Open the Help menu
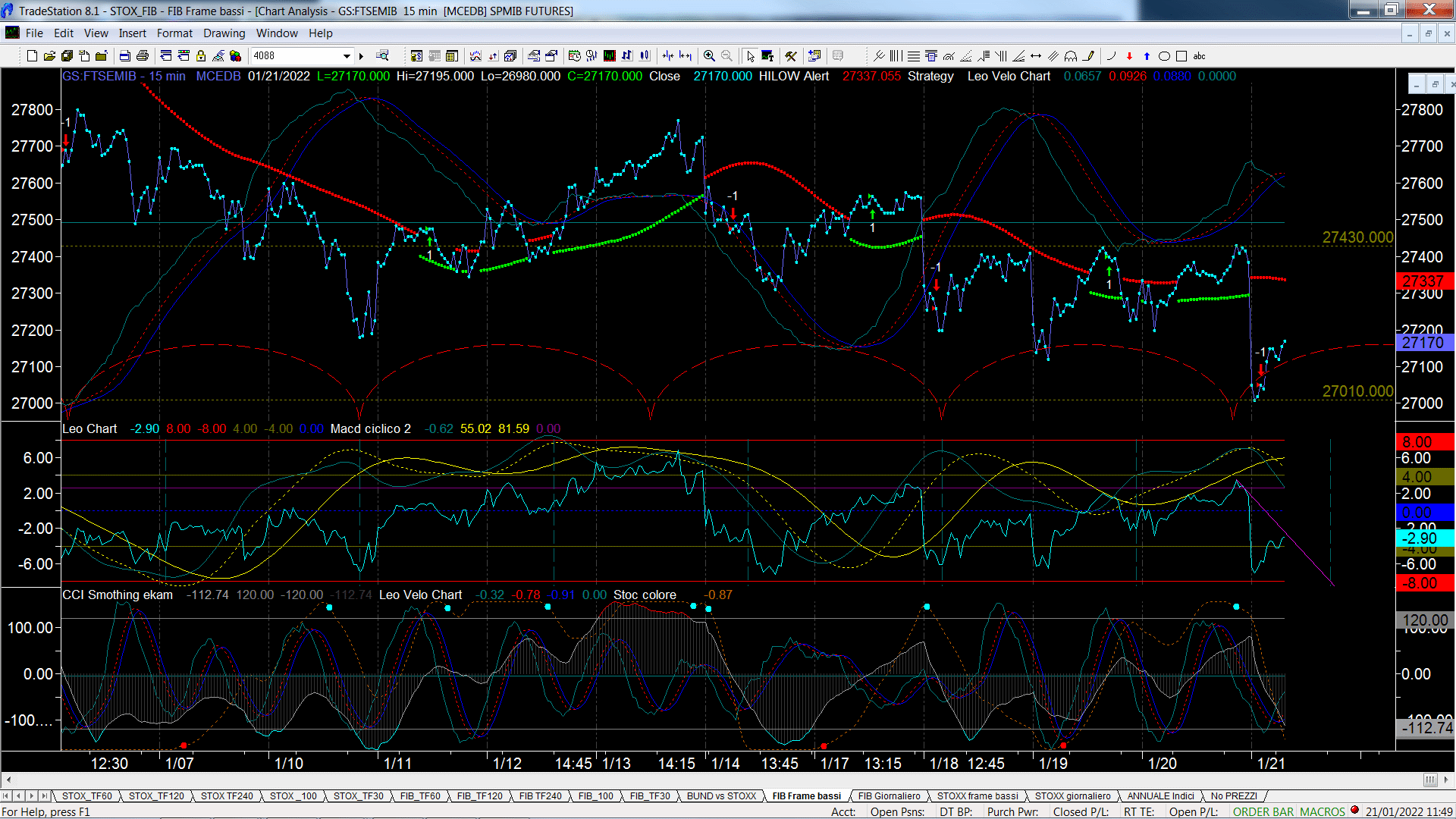This screenshot has width=1456, height=819. [x=320, y=33]
